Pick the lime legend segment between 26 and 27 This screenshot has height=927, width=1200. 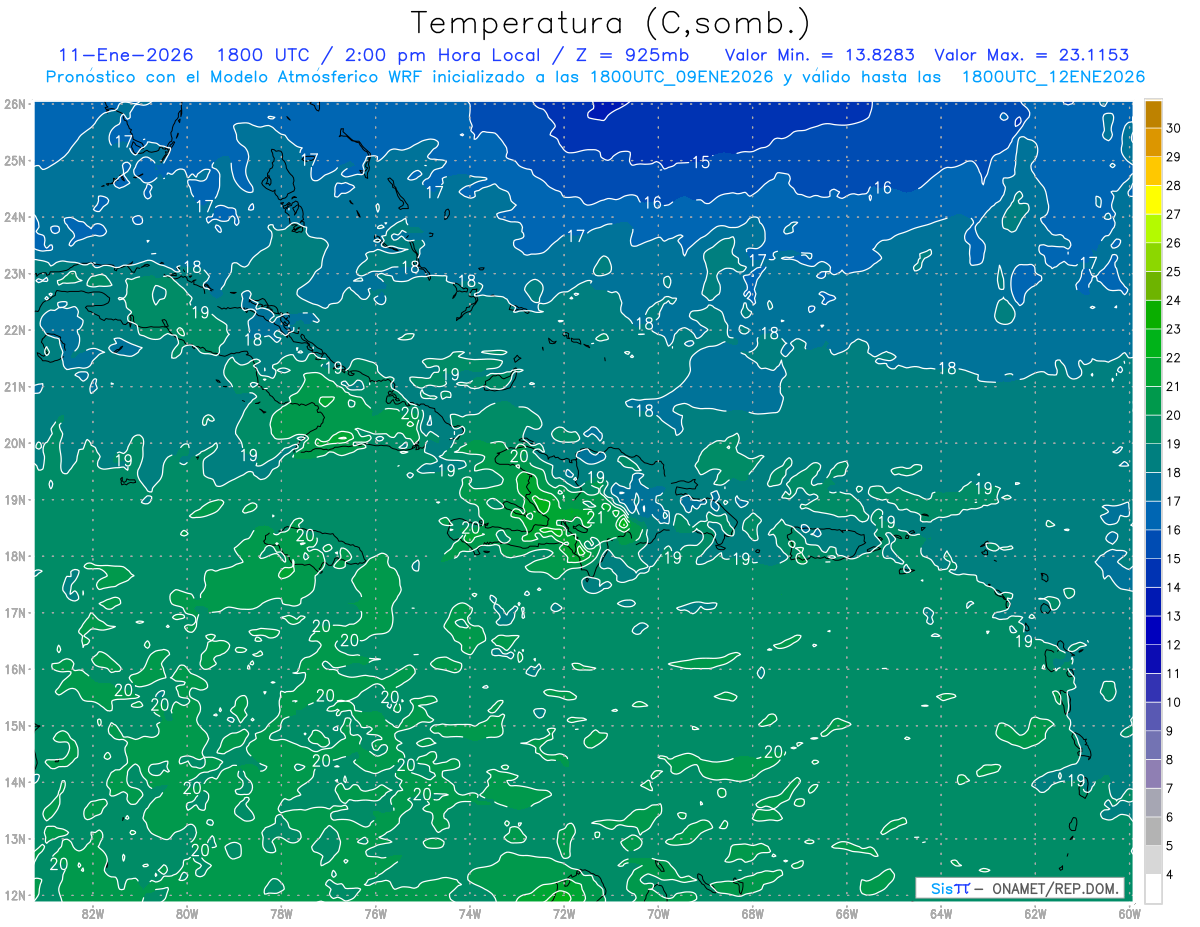[1154, 230]
